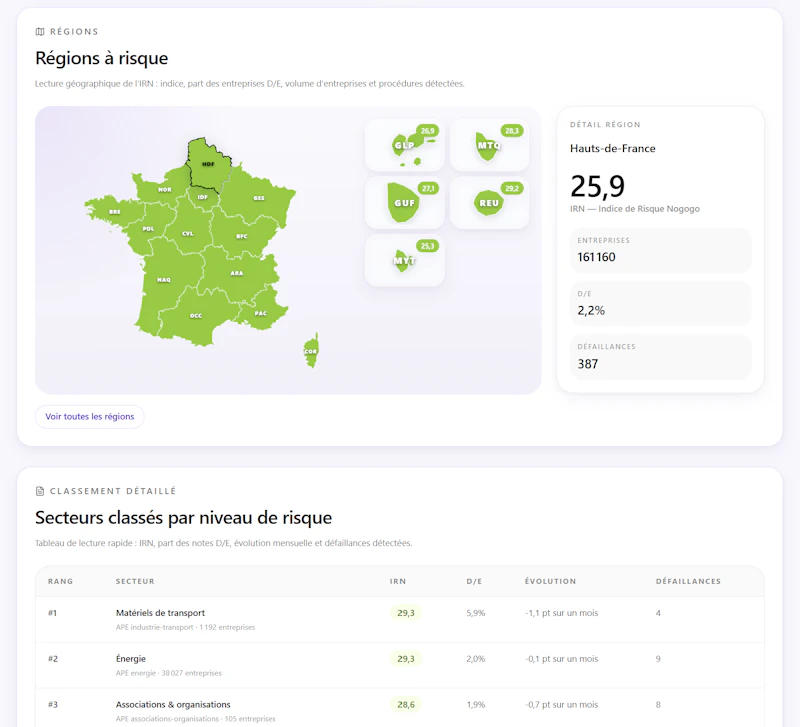
Task: Click the #3 rank cell
Action: [53, 705]
